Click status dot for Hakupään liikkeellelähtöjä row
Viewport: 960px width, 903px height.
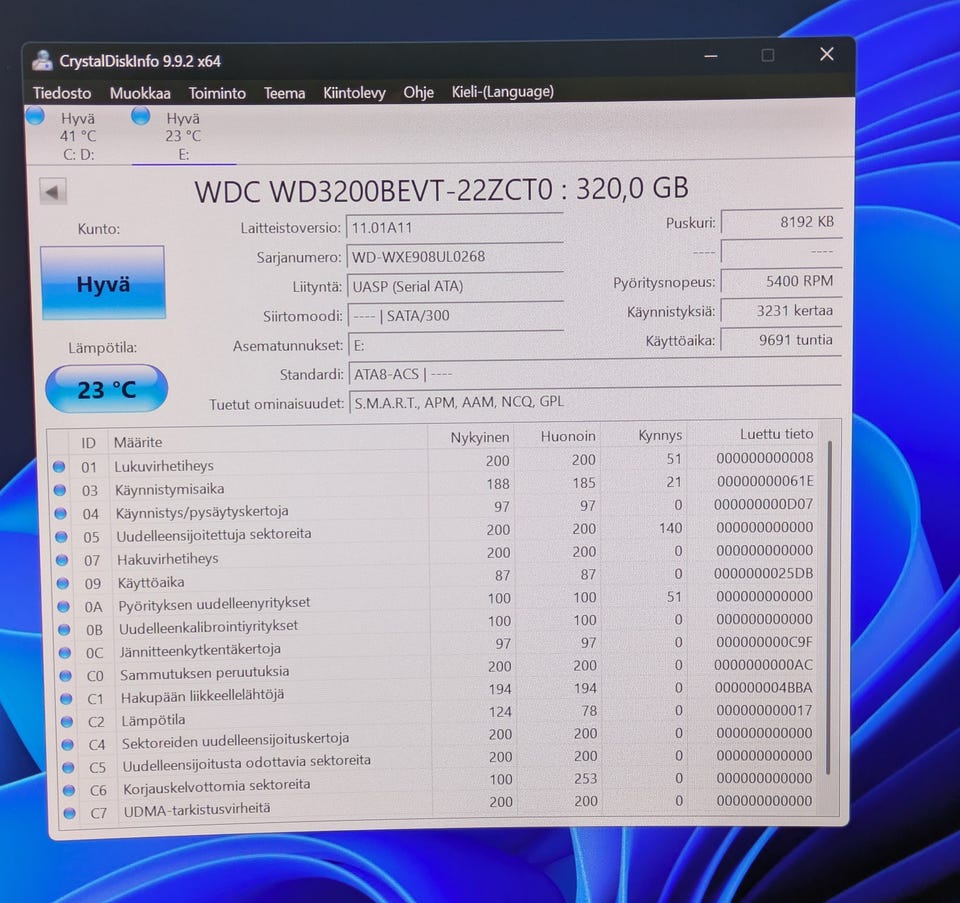pos(66,699)
